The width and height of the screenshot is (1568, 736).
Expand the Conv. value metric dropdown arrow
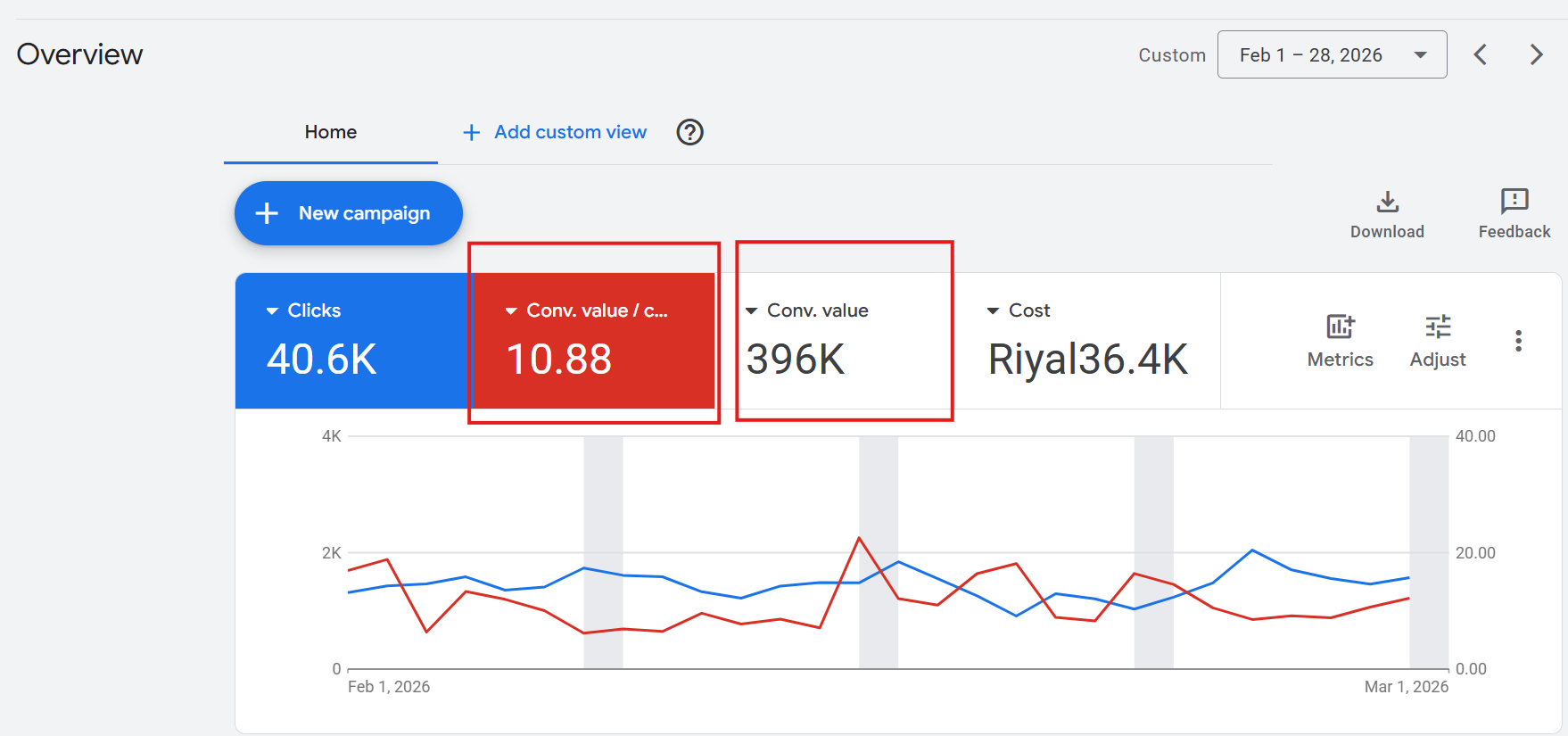751,311
